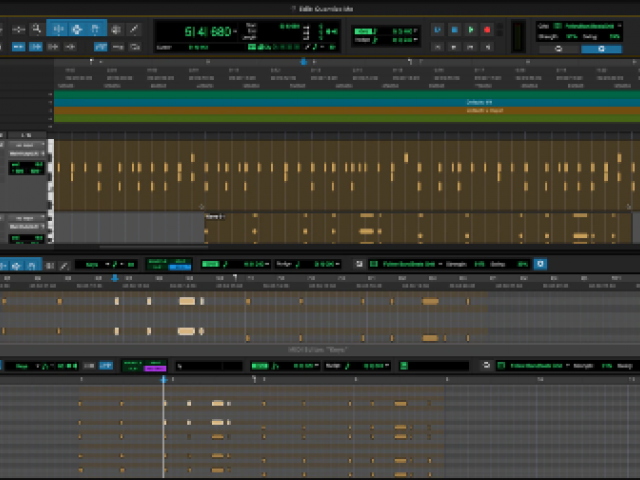Click the blue playhead in the middle MIDI editor ruler
The height and width of the screenshot is (480, 640).
tap(115, 278)
